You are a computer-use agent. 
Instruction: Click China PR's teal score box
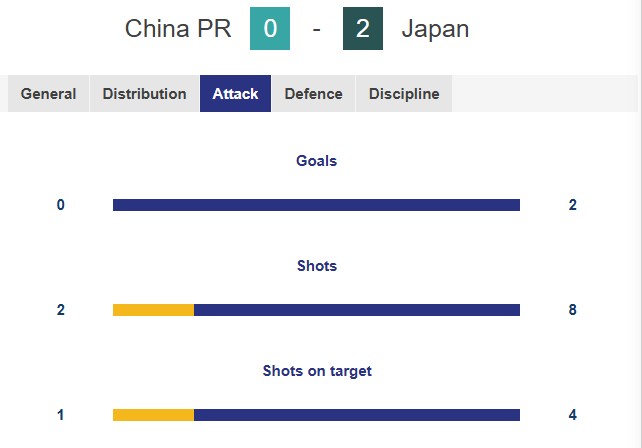(x=270, y=29)
